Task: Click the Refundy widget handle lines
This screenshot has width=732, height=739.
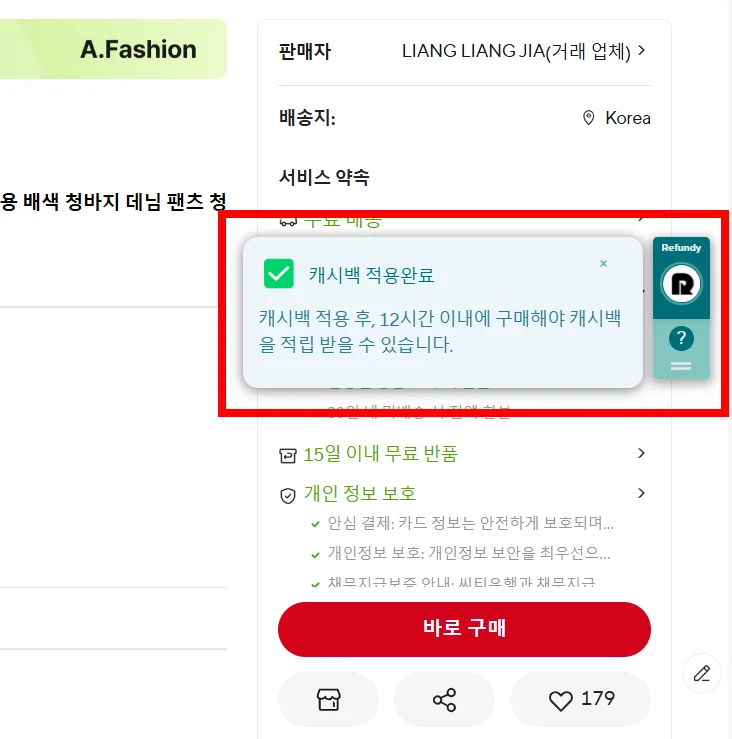Action: pyautogui.click(x=681, y=366)
